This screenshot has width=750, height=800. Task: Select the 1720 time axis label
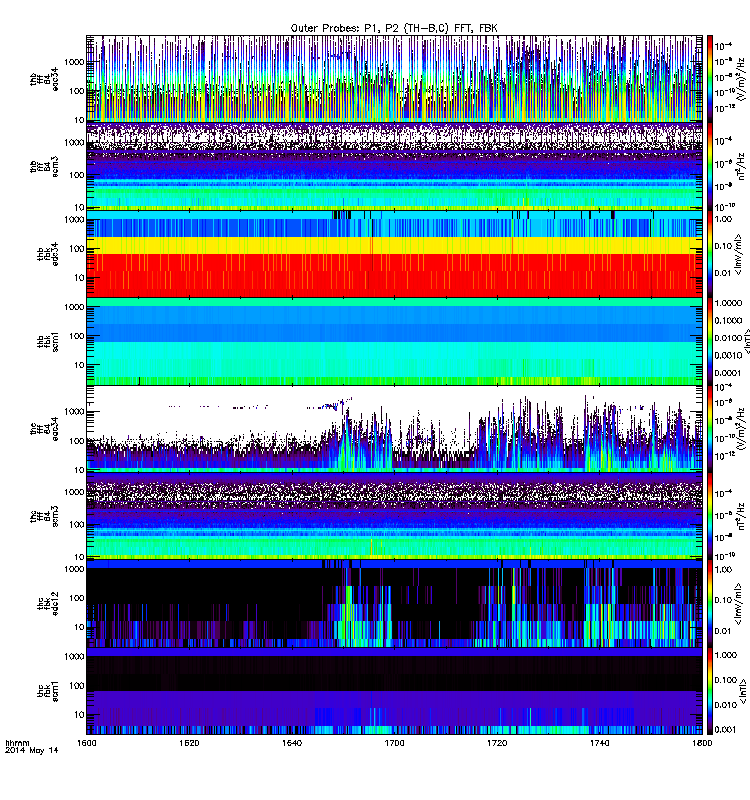point(496,743)
